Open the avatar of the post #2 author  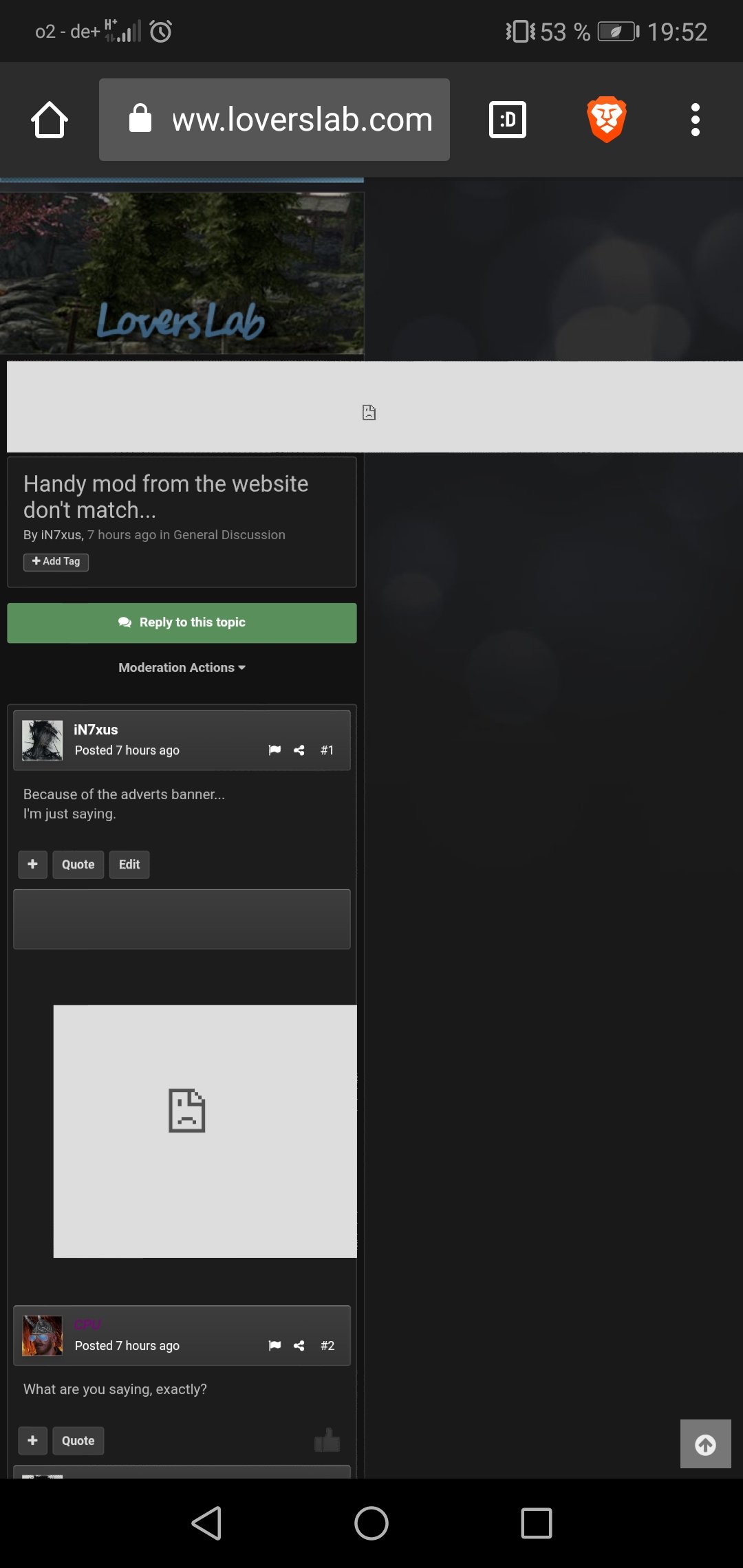coord(42,1336)
